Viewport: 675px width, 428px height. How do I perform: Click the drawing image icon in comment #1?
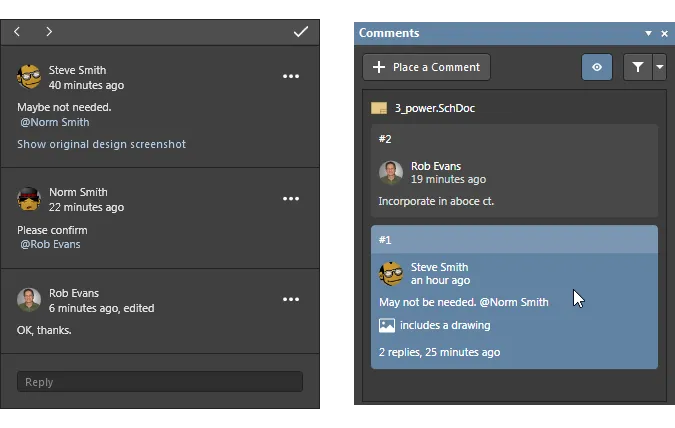[x=387, y=325]
